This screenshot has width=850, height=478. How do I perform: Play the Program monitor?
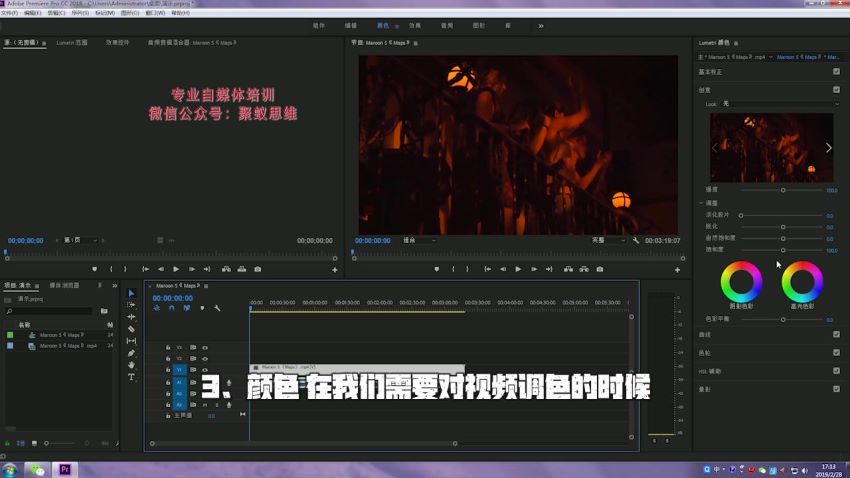[x=518, y=269]
